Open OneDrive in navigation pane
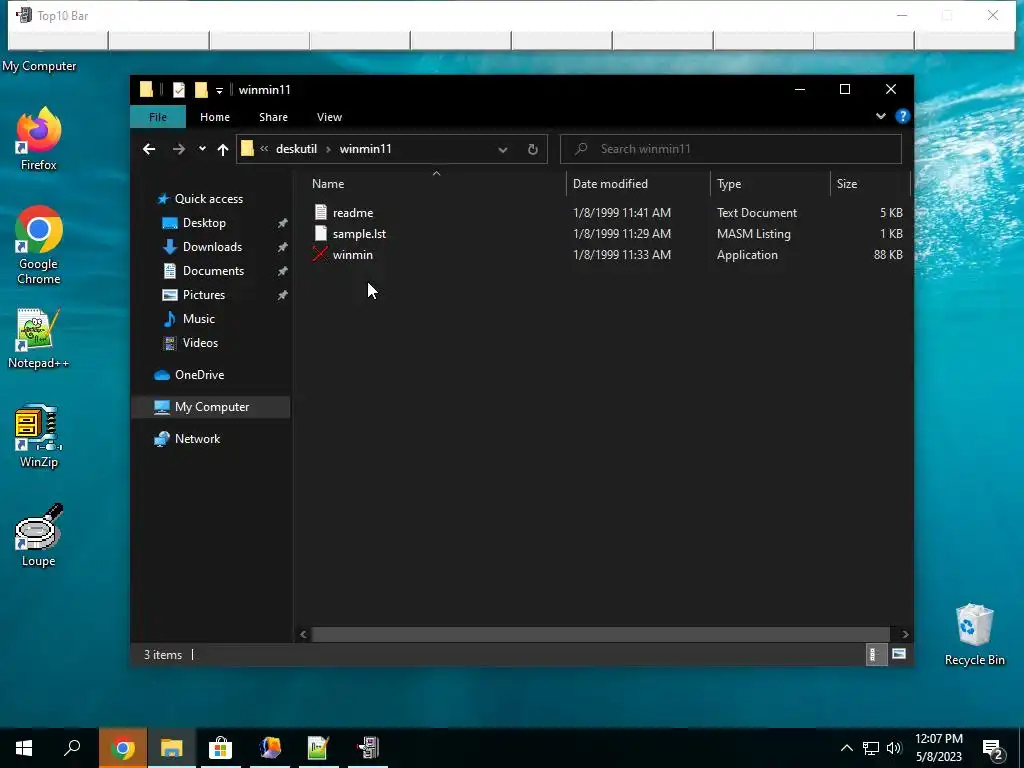This screenshot has width=1024, height=768. click(199, 375)
